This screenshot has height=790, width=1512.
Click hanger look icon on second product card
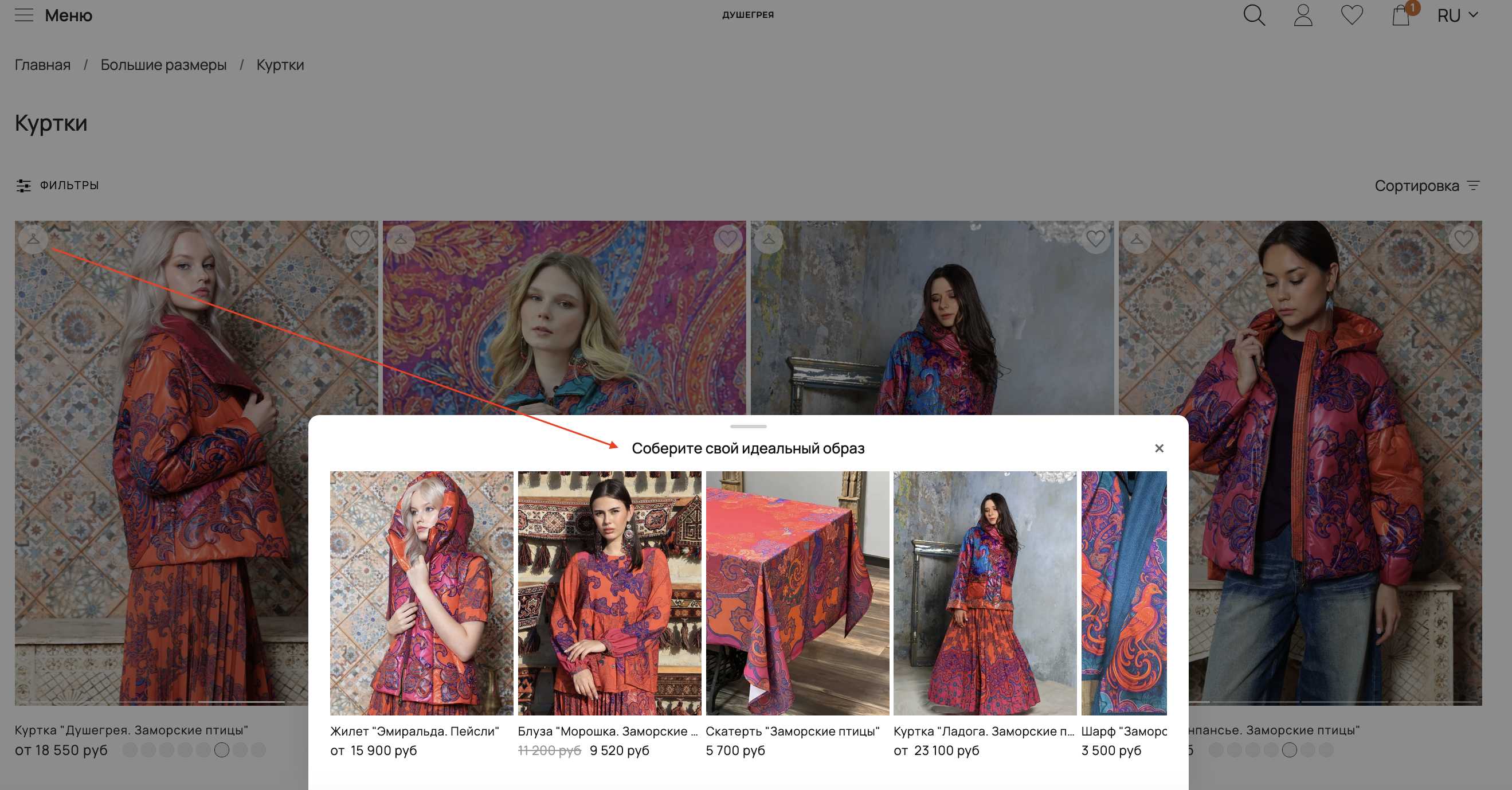(x=401, y=239)
